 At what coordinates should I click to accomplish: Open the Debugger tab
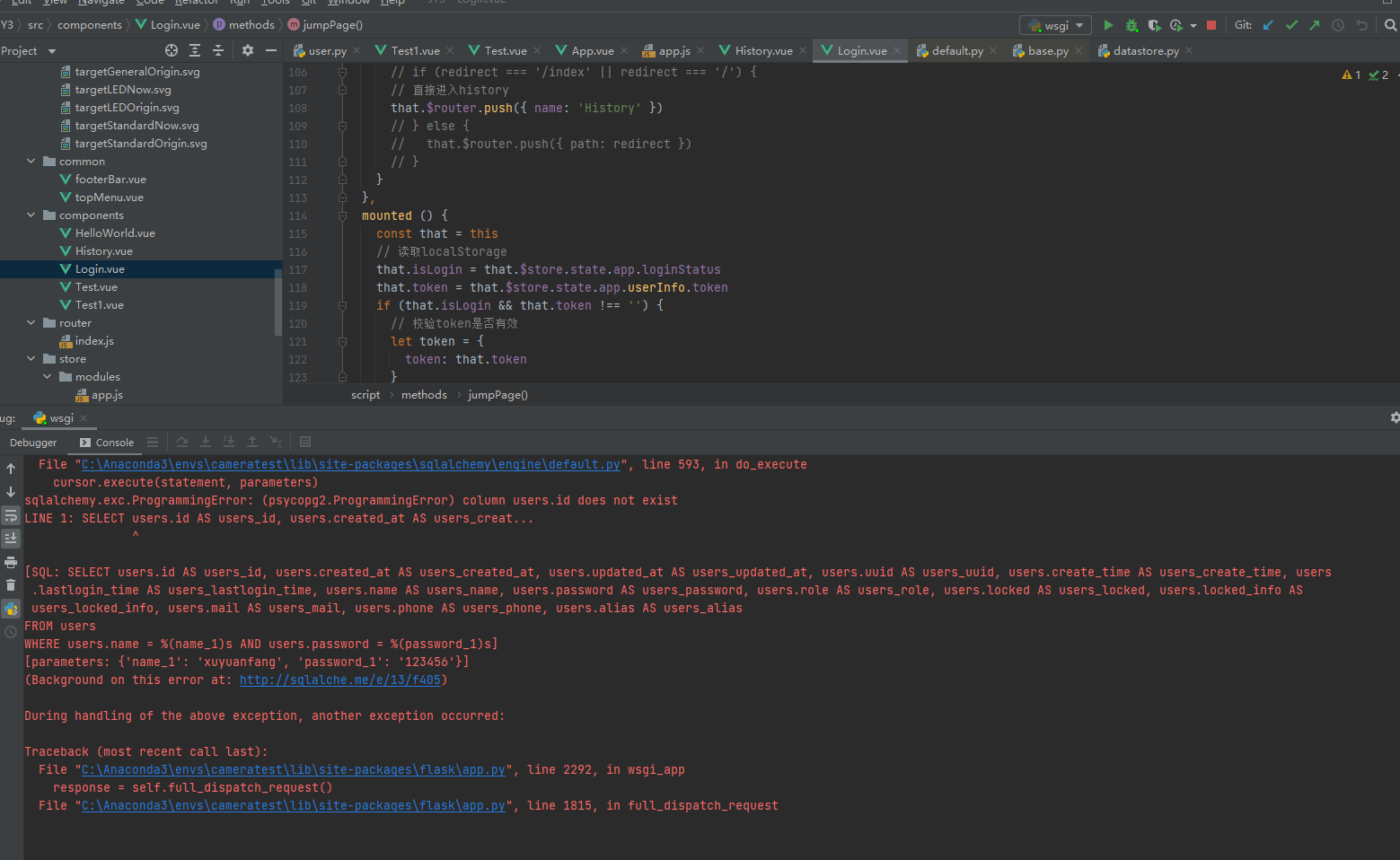tap(33, 443)
